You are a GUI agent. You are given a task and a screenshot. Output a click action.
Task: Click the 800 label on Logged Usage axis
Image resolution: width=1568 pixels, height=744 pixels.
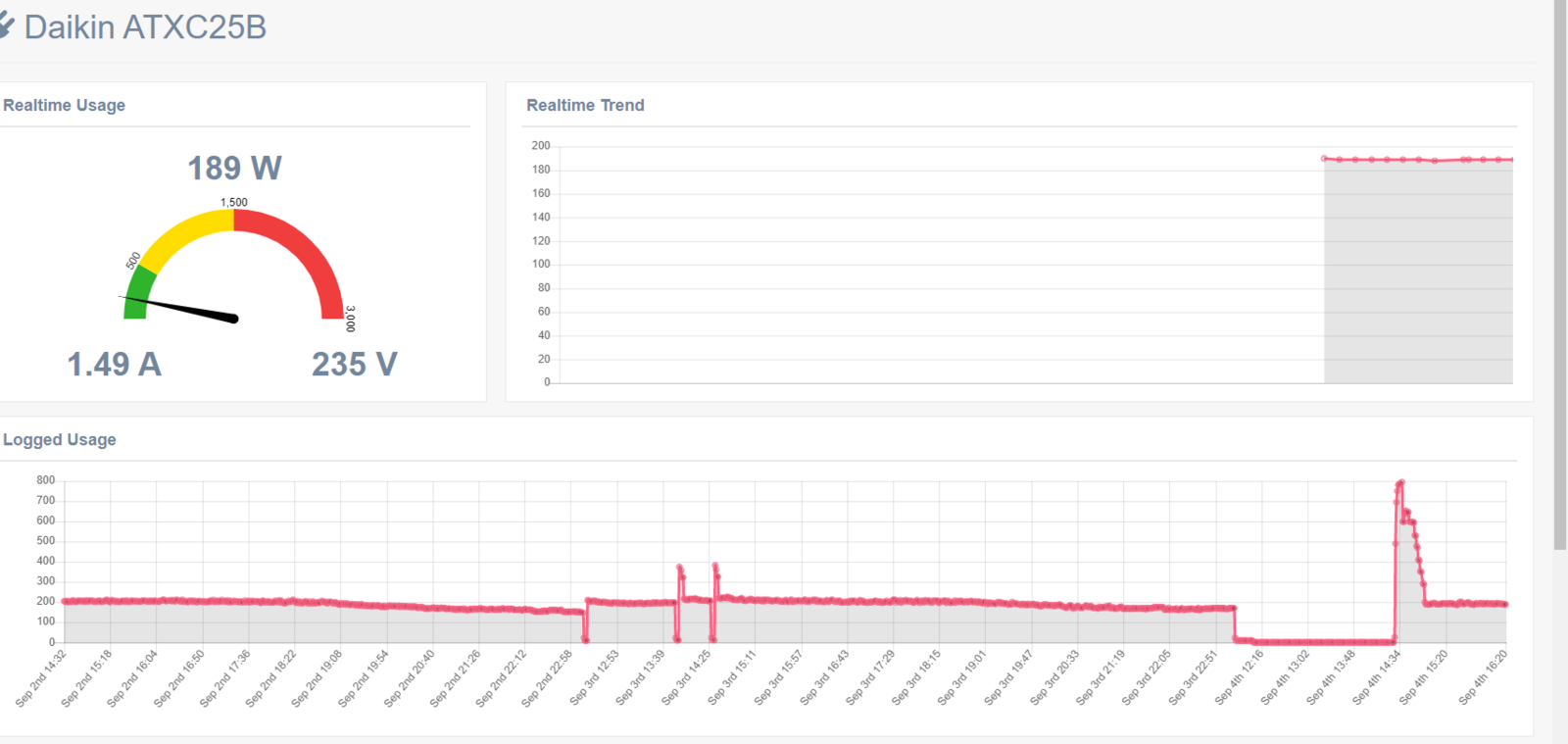click(45, 480)
